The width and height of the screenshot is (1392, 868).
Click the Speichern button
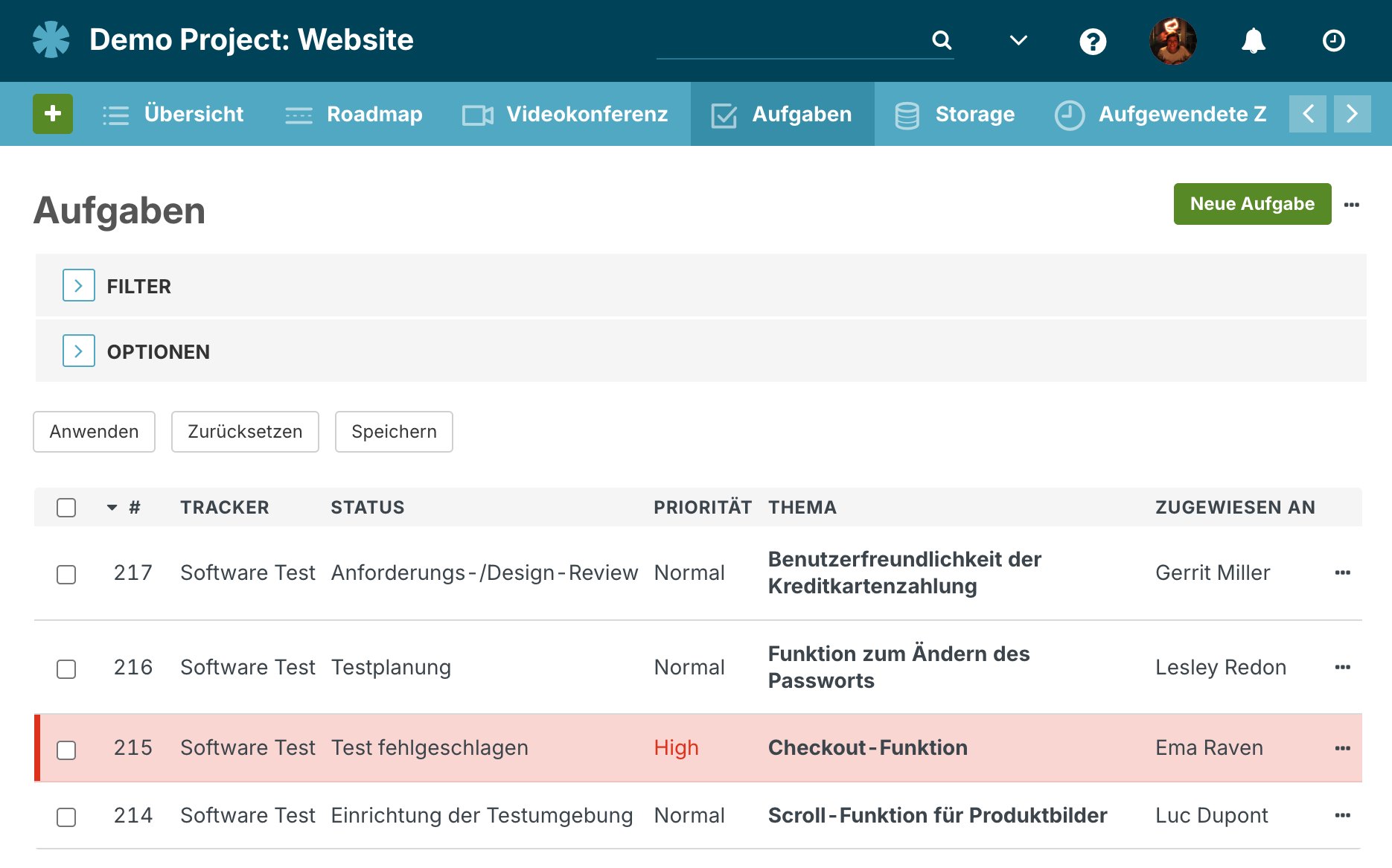pyautogui.click(x=394, y=432)
